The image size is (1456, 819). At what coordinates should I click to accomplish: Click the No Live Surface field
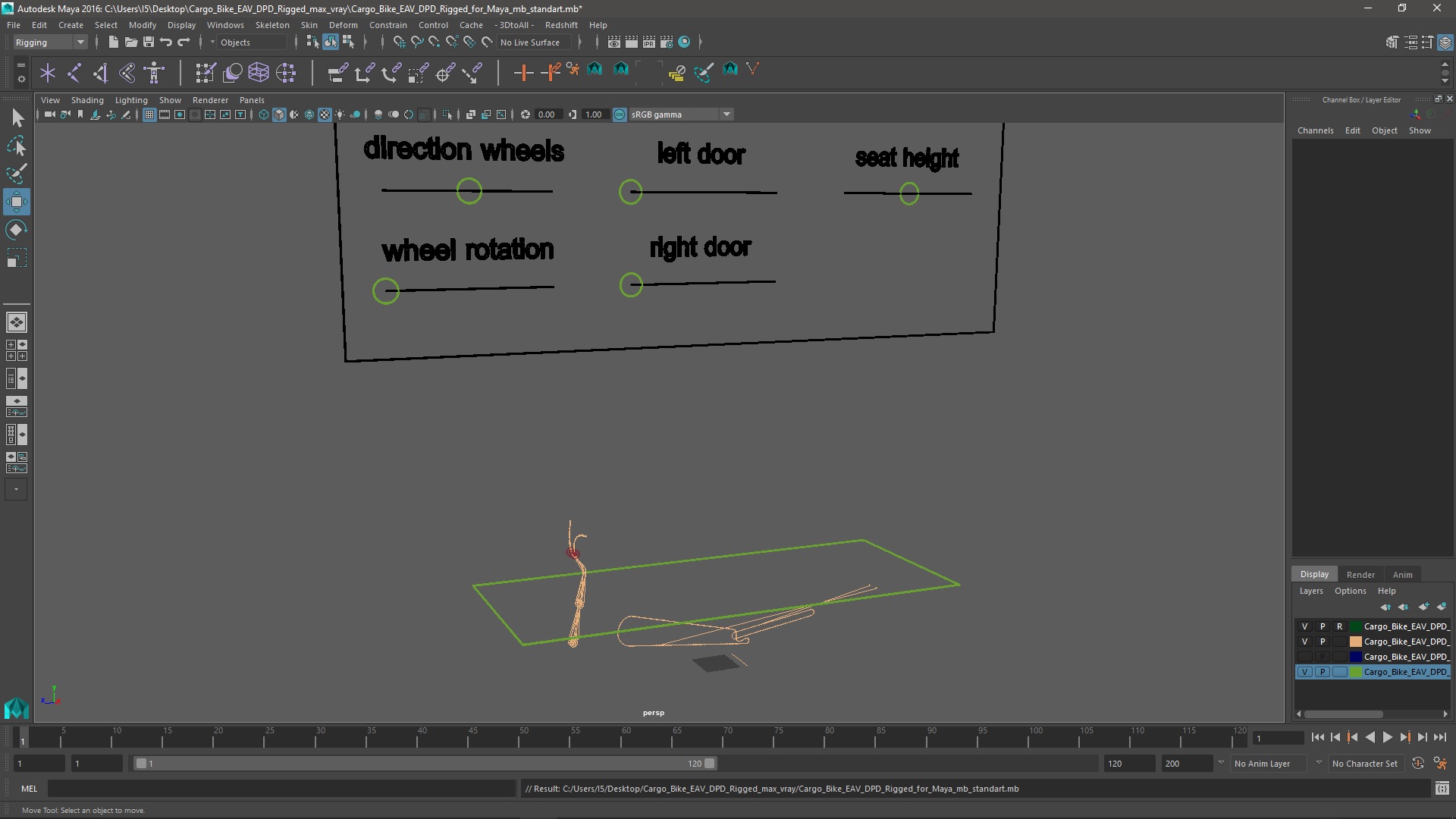(x=534, y=42)
